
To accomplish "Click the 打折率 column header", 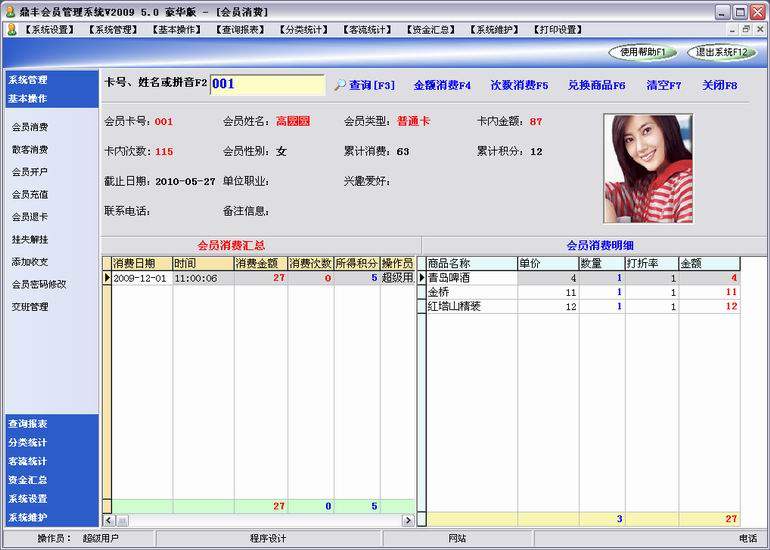I will [652, 263].
